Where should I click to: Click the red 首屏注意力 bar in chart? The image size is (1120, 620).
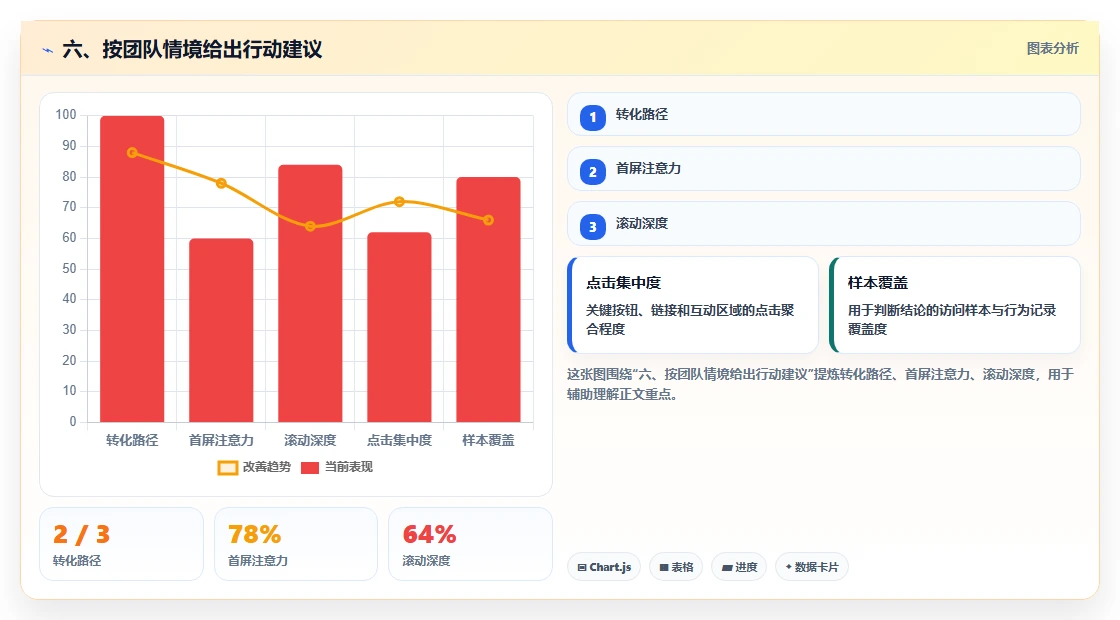coord(221,330)
